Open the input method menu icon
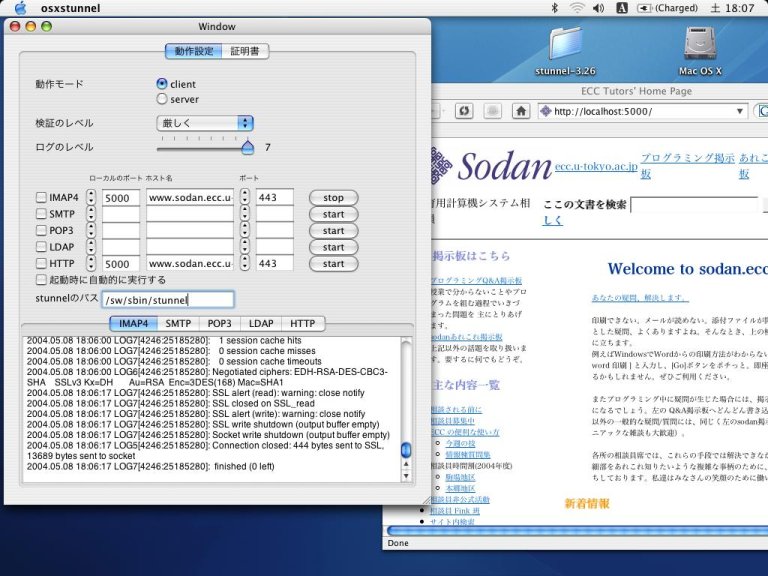 pyautogui.click(x=622, y=8)
